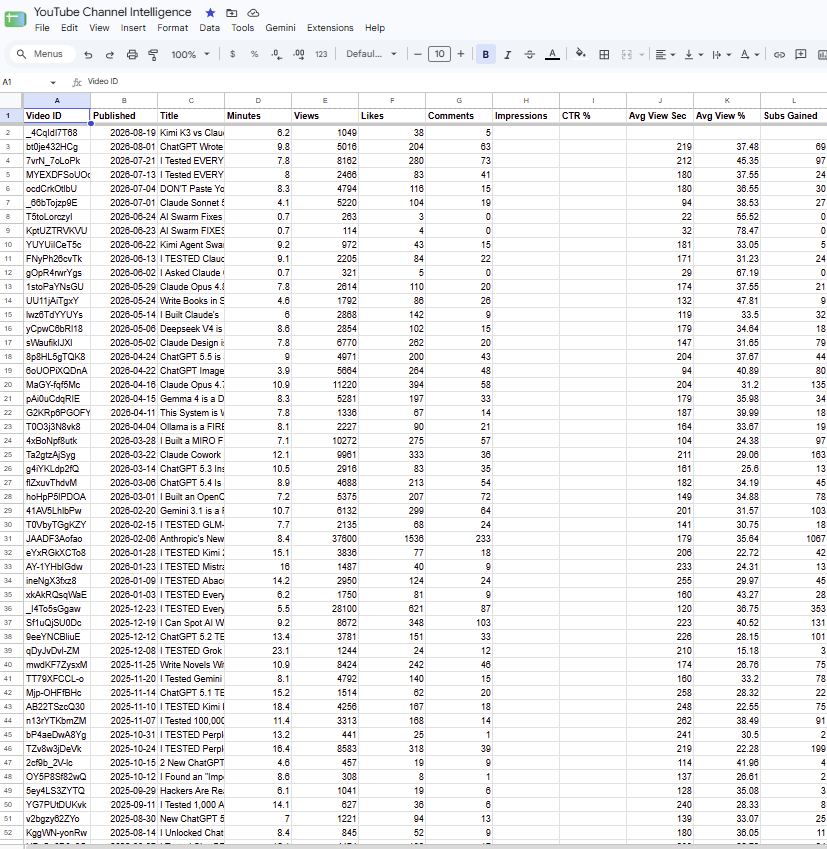Open the Edit menu
The width and height of the screenshot is (827, 849).
point(69,28)
